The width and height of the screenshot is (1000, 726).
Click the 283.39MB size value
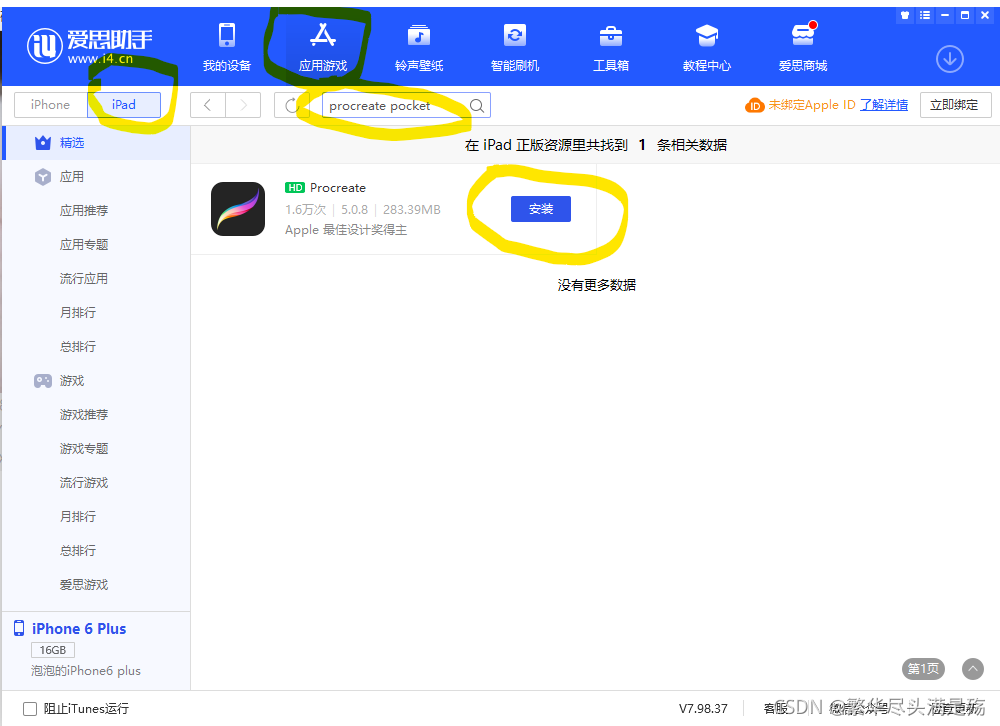(x=411, y=210)
